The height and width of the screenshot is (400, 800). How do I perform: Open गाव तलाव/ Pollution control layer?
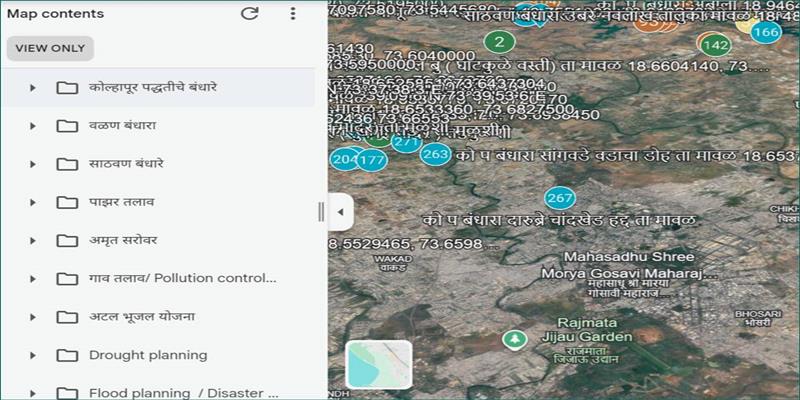pyautogui.click(x=182, y=279)
